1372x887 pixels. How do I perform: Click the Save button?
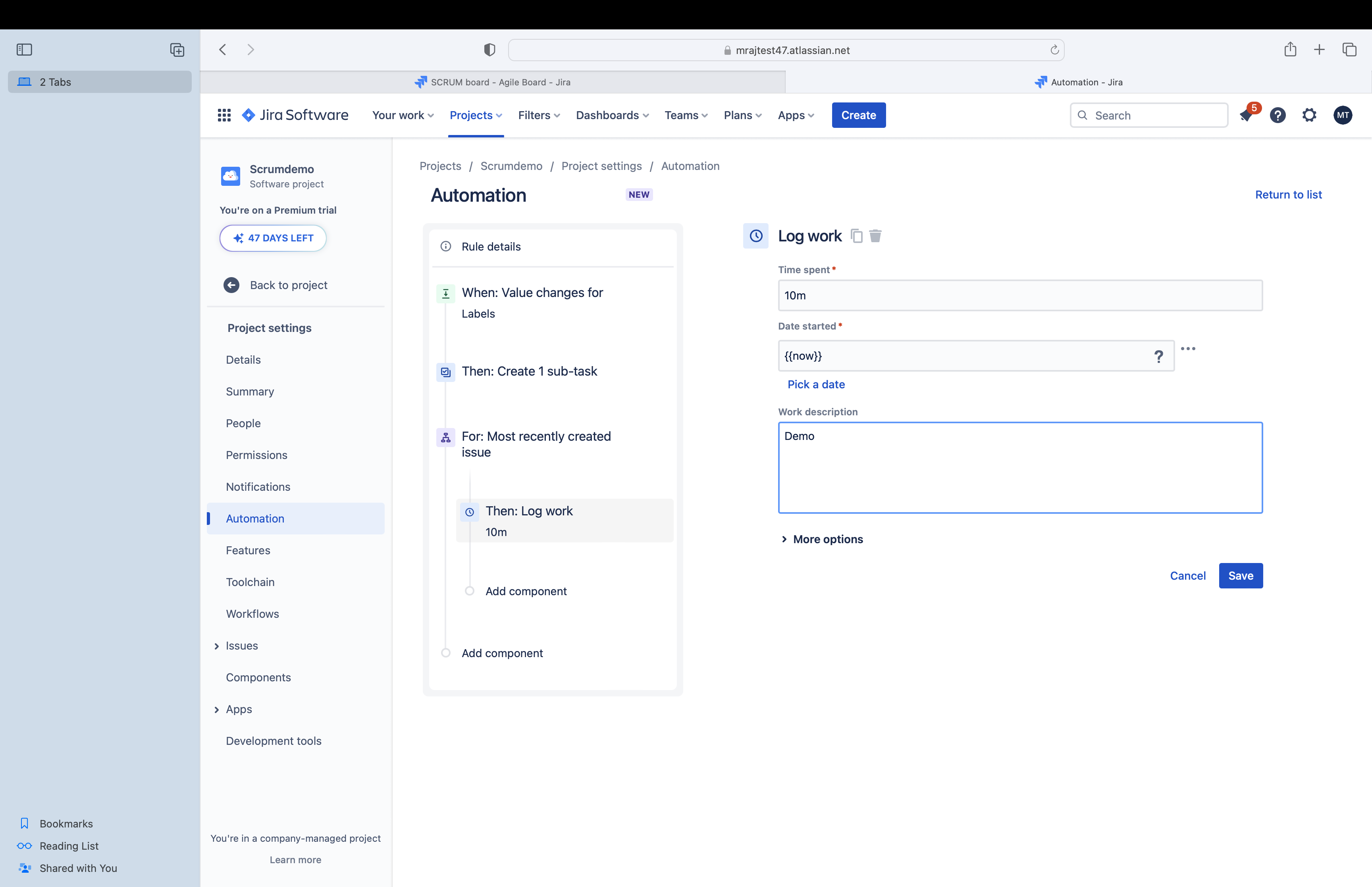click(1240, 575)
